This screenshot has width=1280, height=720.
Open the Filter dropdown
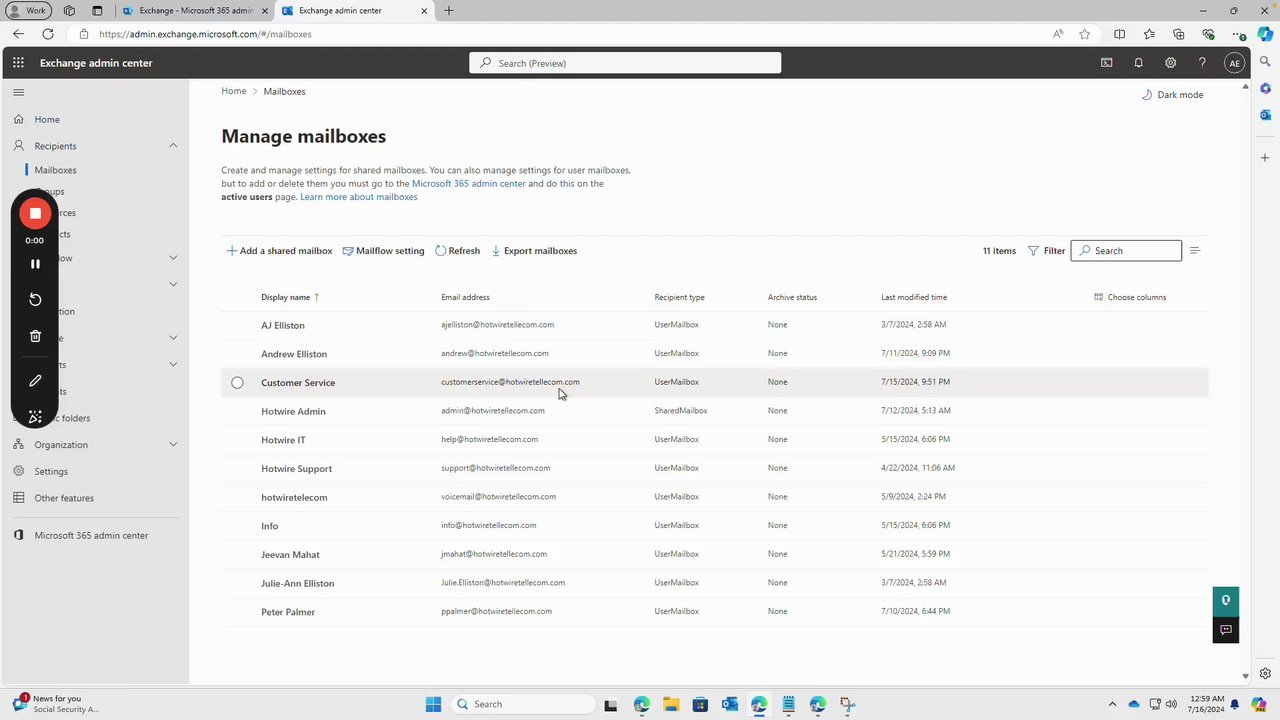click(1046, 251)
